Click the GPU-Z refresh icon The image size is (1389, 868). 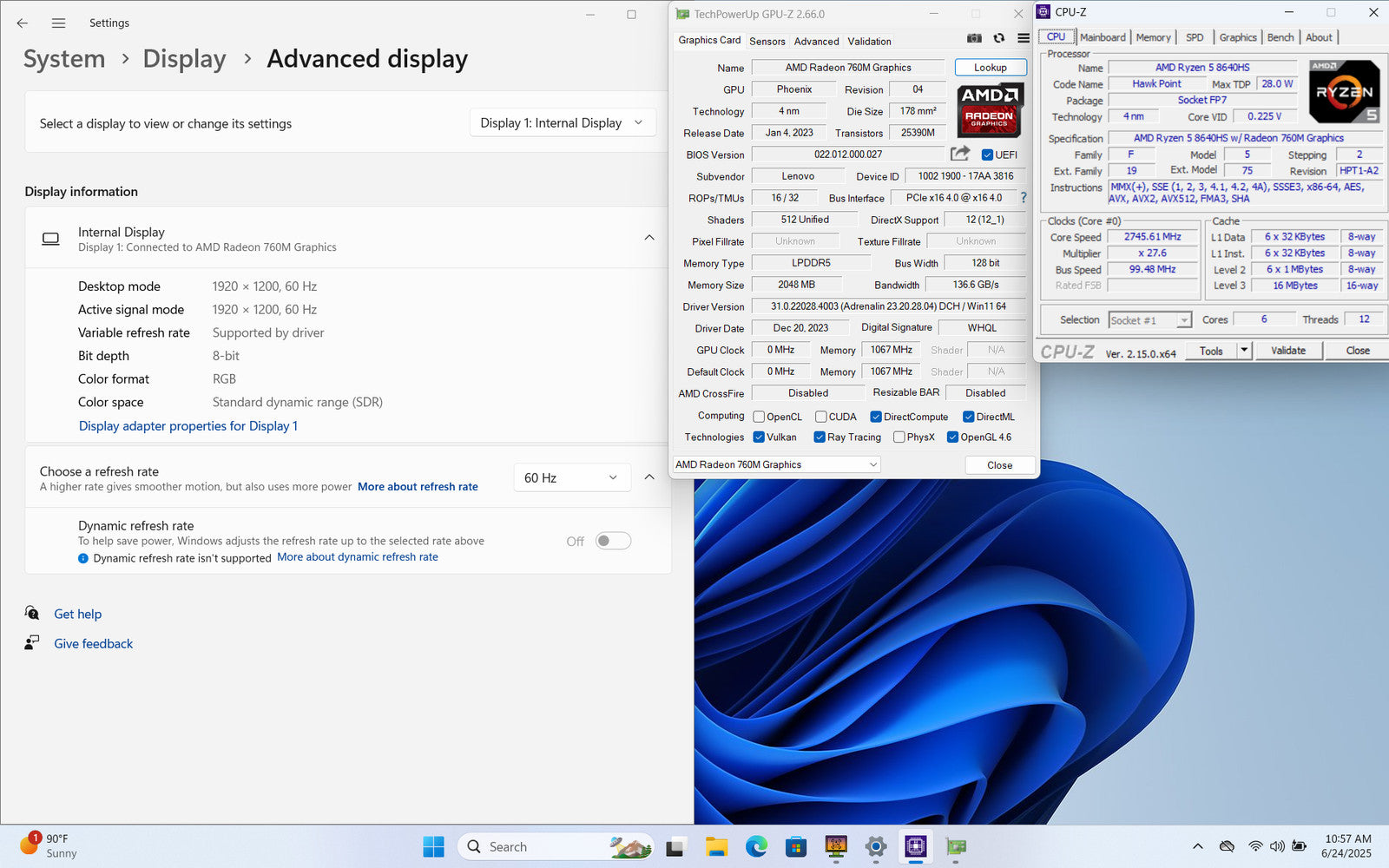pos(999,38)
